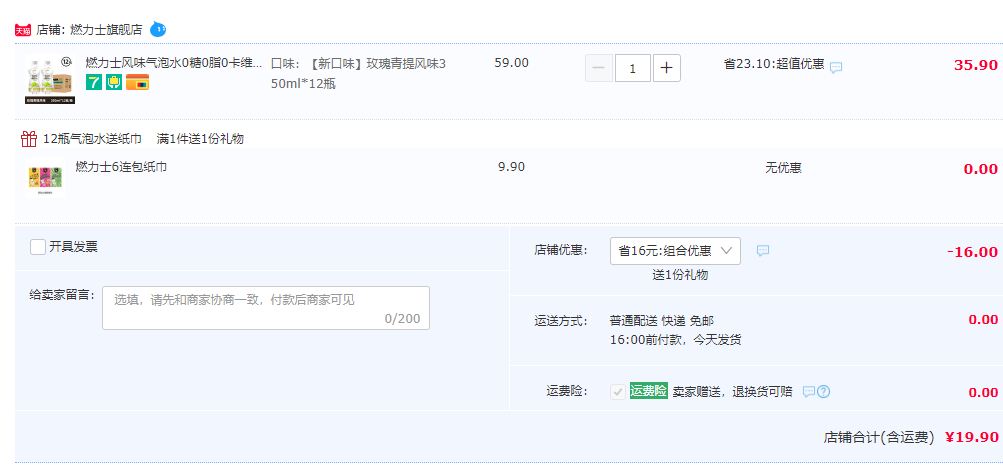1003x466 pixels.
Task: Click 普通配送 快递 免邮 shipping method
Action: tap(661, 320)
